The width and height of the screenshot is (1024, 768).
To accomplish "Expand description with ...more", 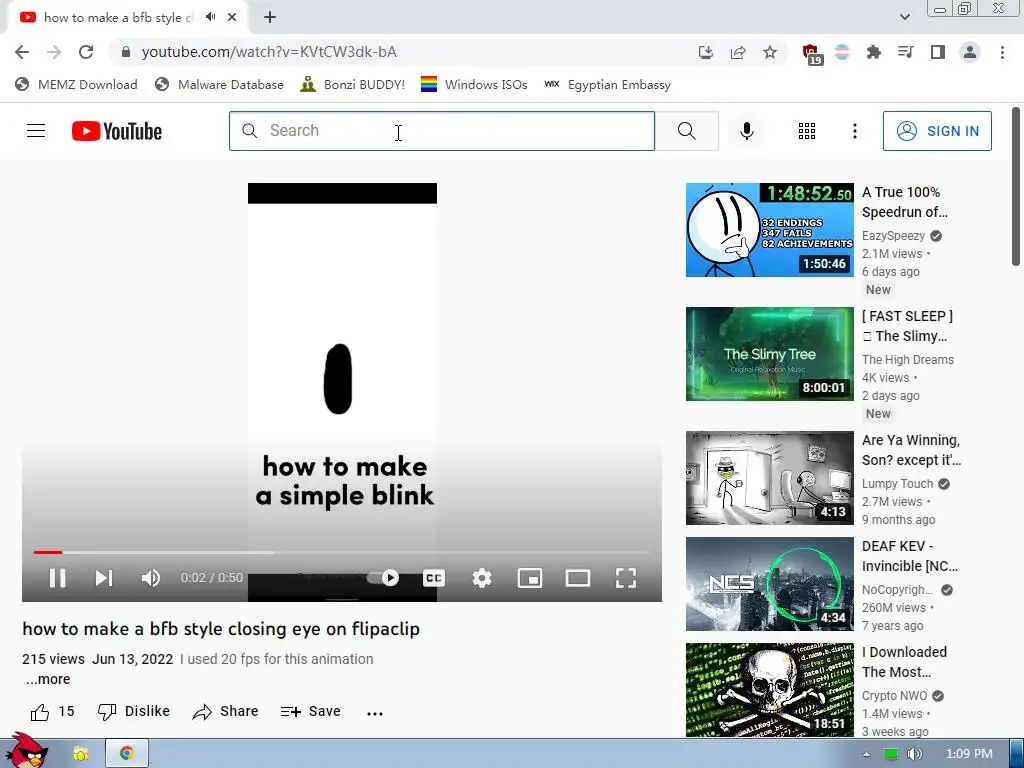I will tap(48, 679).
